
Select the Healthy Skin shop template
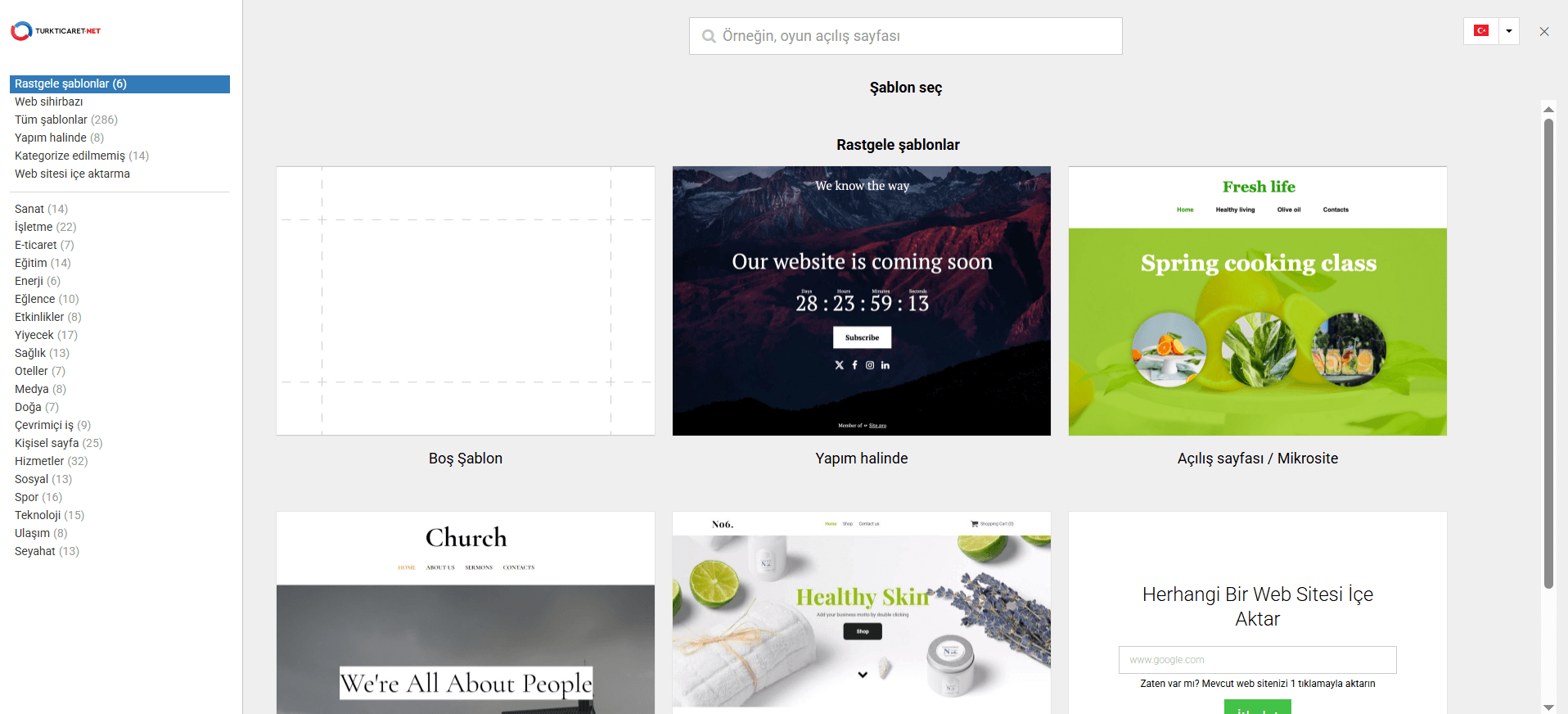(862, 613)
